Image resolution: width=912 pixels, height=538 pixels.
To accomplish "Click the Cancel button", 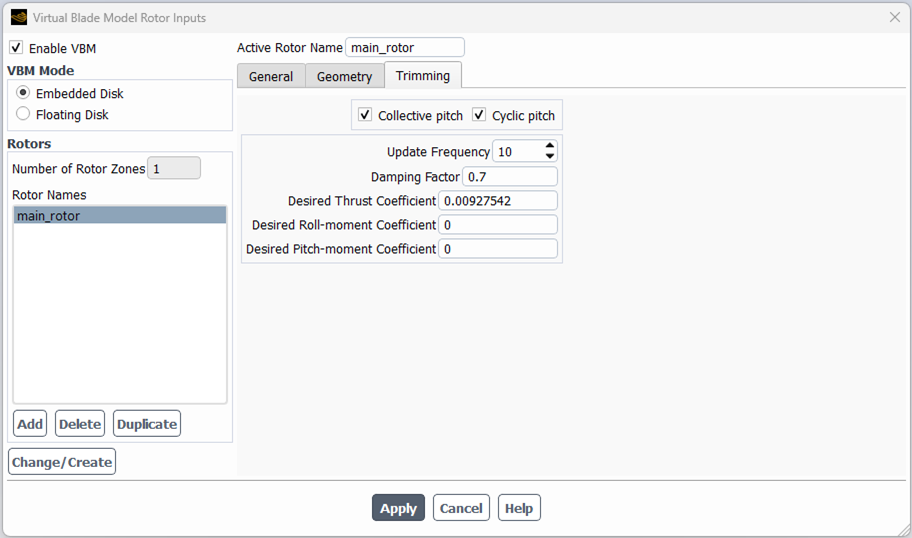I will pyautogui.click(x=461, y=508).
